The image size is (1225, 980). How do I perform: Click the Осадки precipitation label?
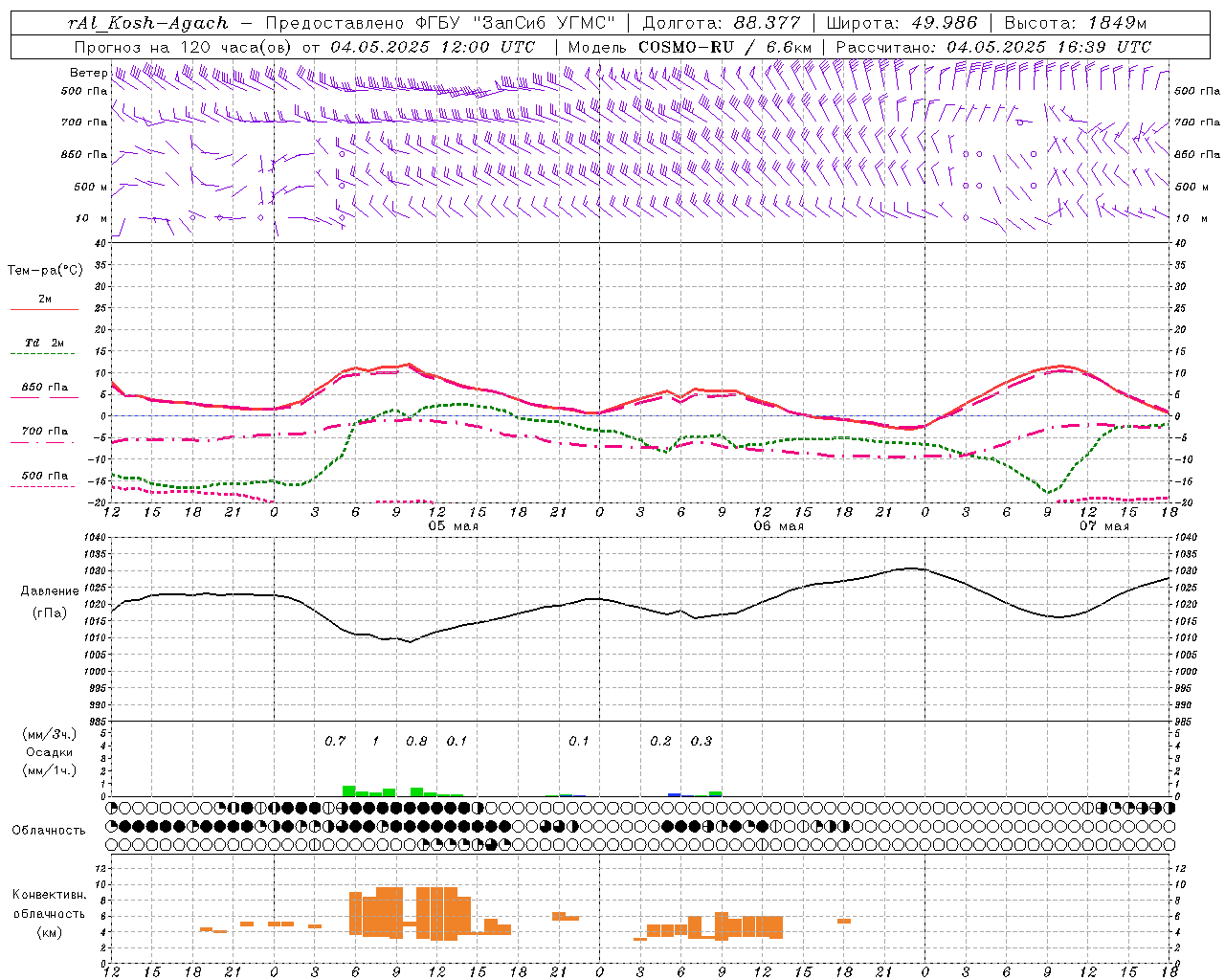pos(50,752)
